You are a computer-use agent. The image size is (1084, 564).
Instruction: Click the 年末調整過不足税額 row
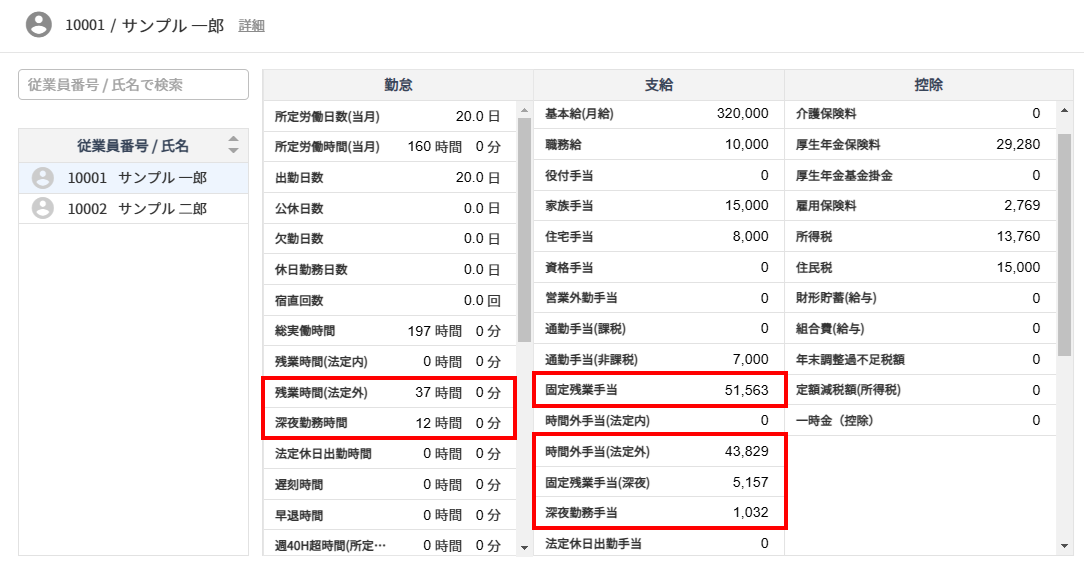920,359
